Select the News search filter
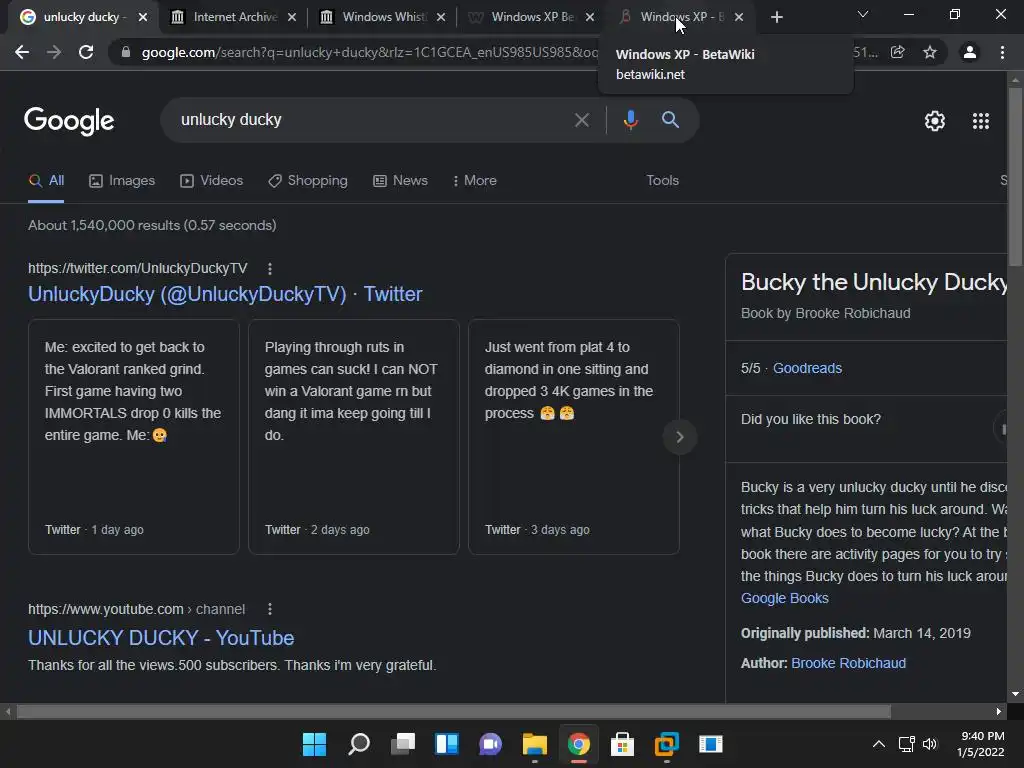 tap(400, 181)
